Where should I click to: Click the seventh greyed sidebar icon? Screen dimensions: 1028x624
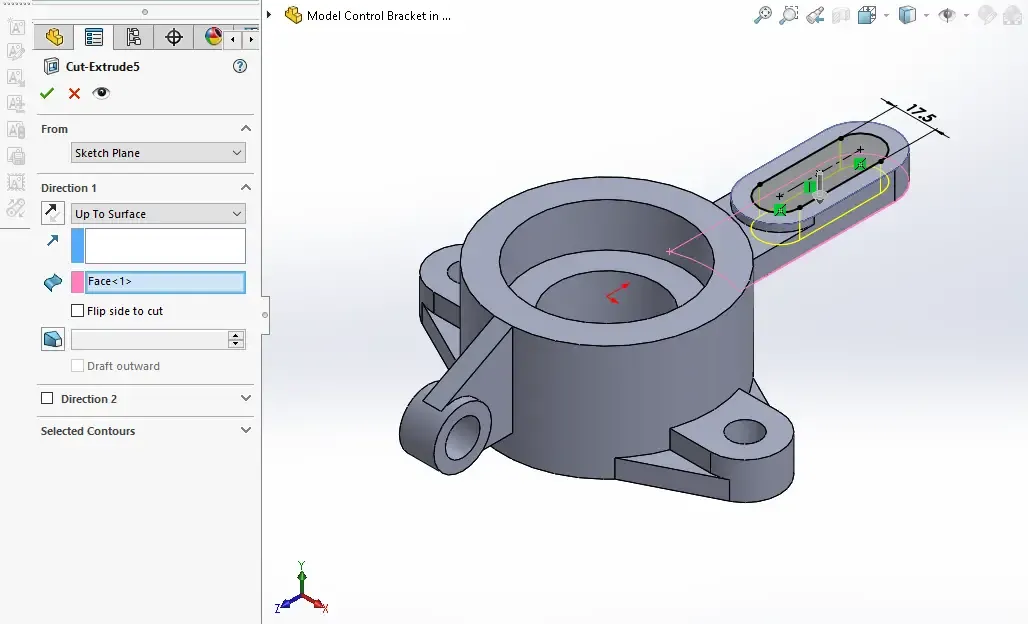tap(16, 182)
